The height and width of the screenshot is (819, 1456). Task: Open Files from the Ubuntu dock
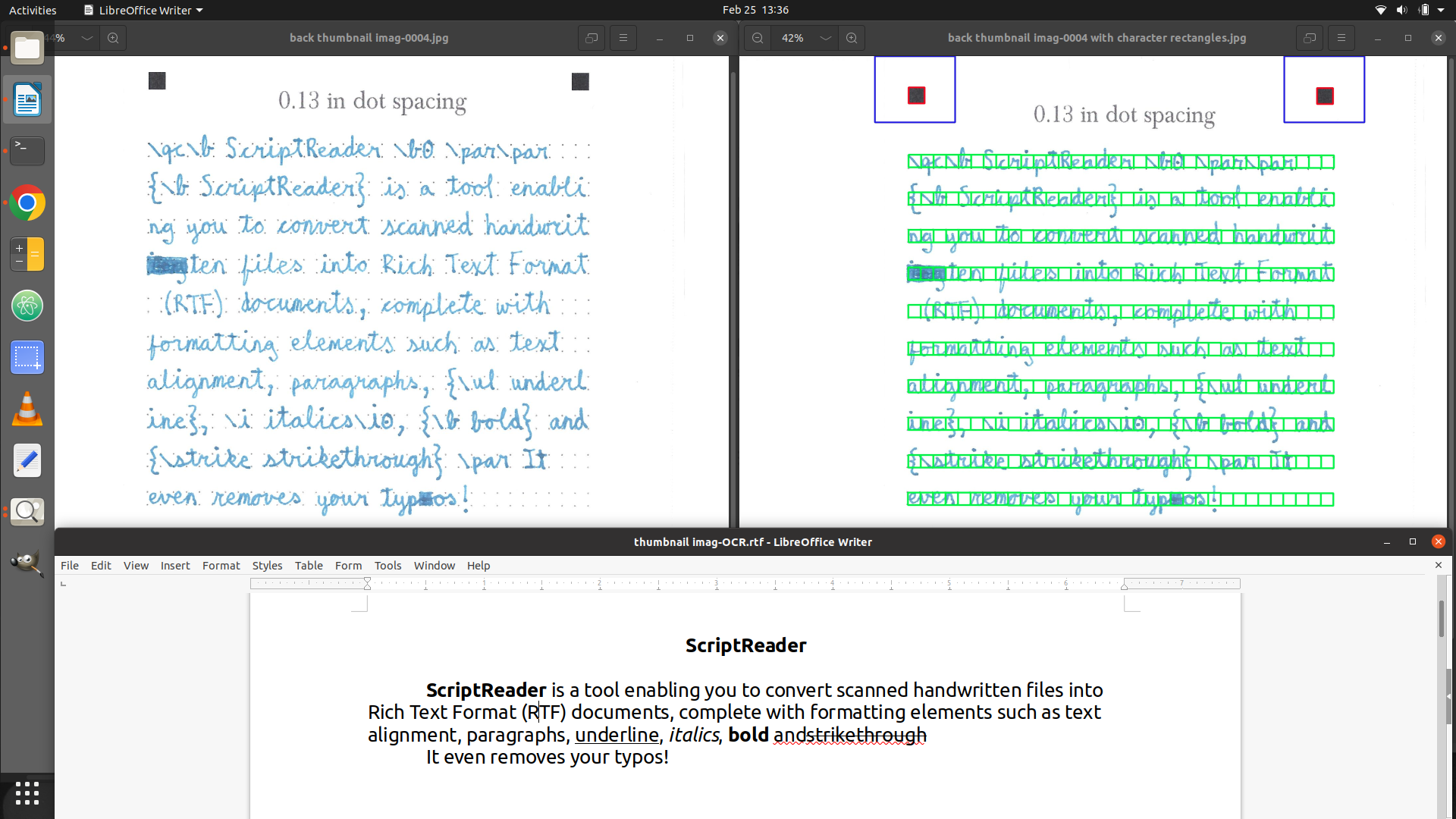pyautogui.click(x=27, y=49)
